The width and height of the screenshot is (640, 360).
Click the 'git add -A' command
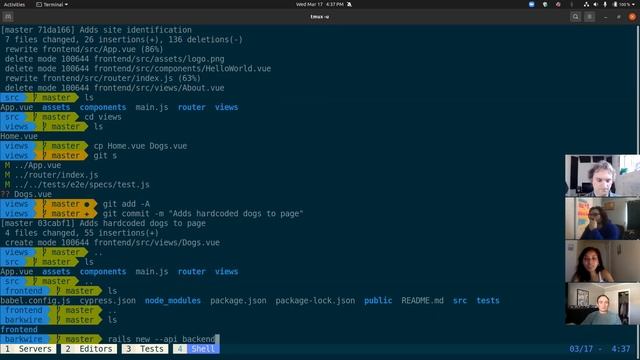tap(126, 204)
